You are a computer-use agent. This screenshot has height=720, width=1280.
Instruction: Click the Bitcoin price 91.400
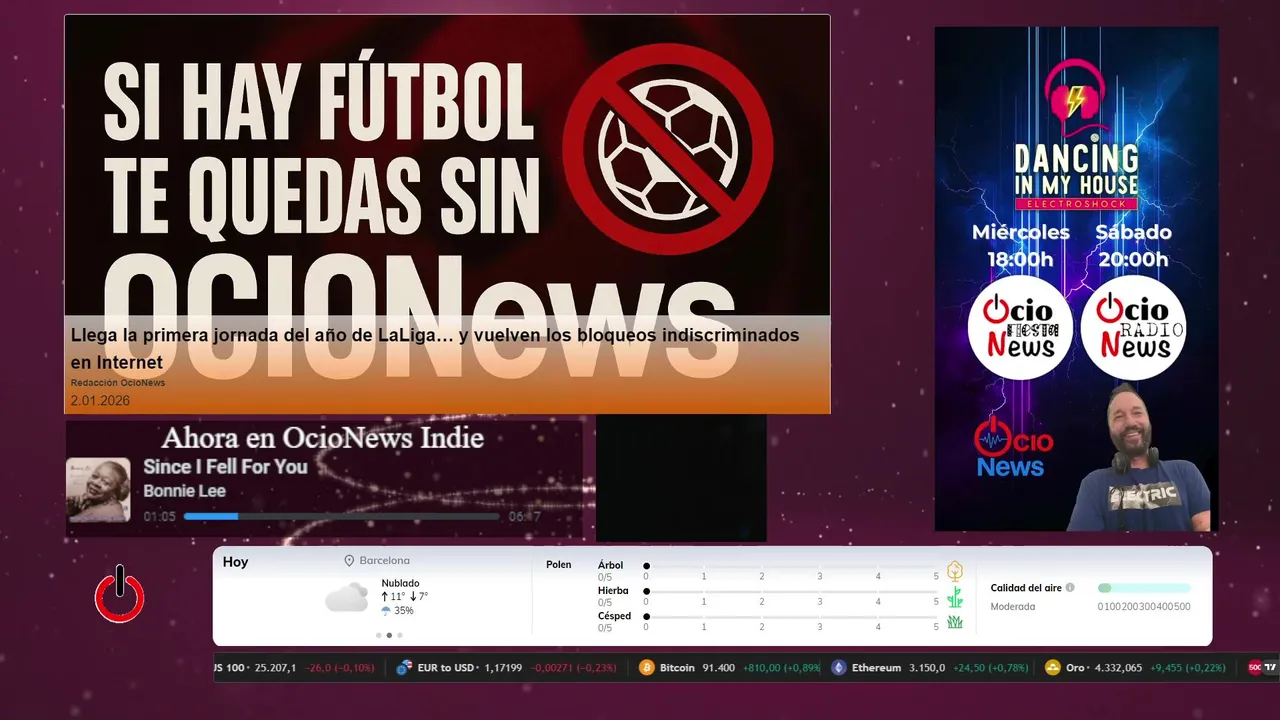point(717,667)
